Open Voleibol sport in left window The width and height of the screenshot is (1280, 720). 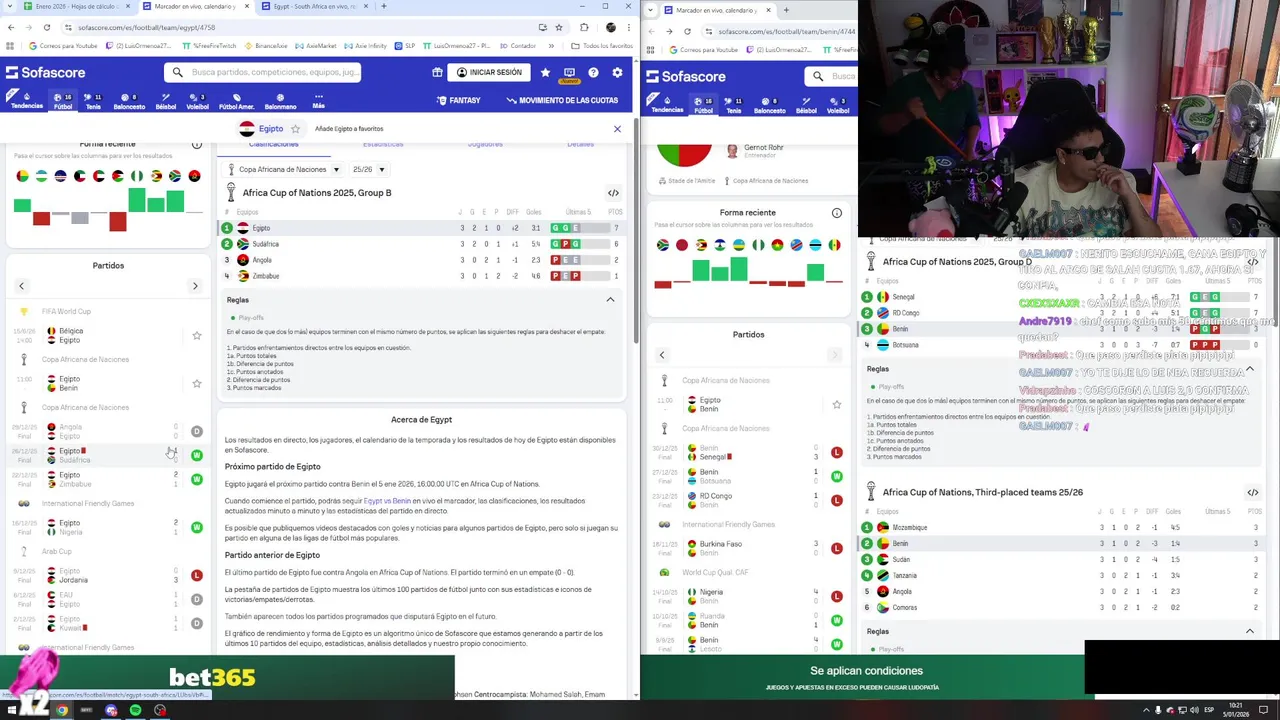coord(197,100)
